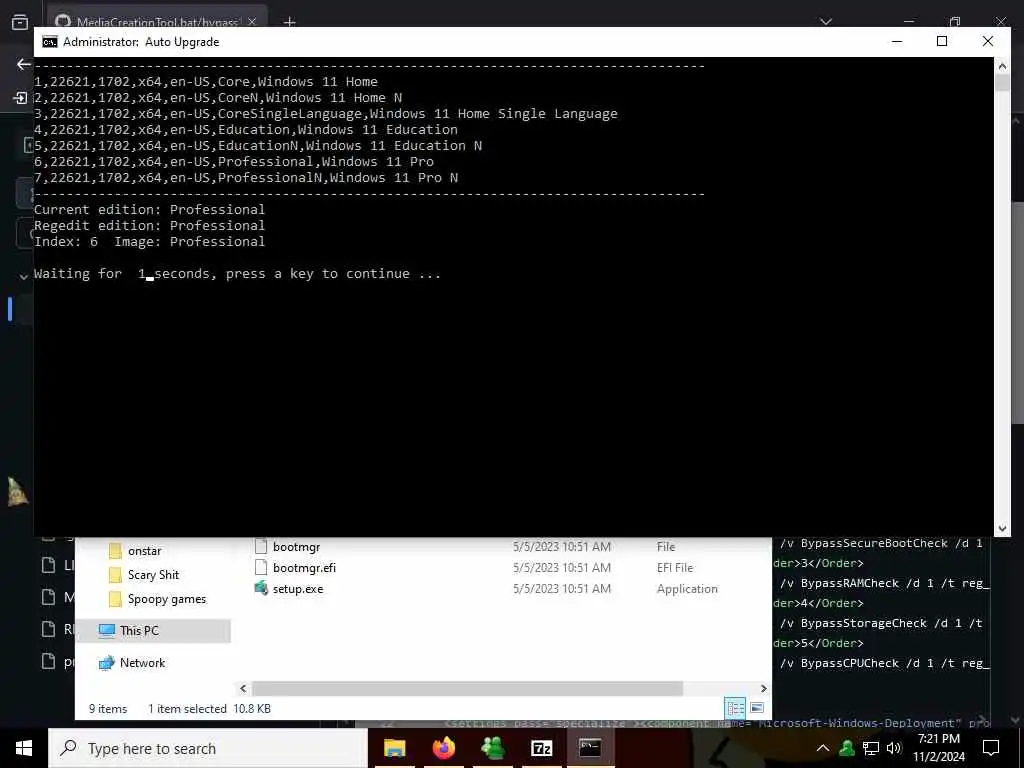The width and height of the screenshot is (1024, 768).
Task: Close the MediaCreationTool.bat browser tab
Action: coord(252,22)
